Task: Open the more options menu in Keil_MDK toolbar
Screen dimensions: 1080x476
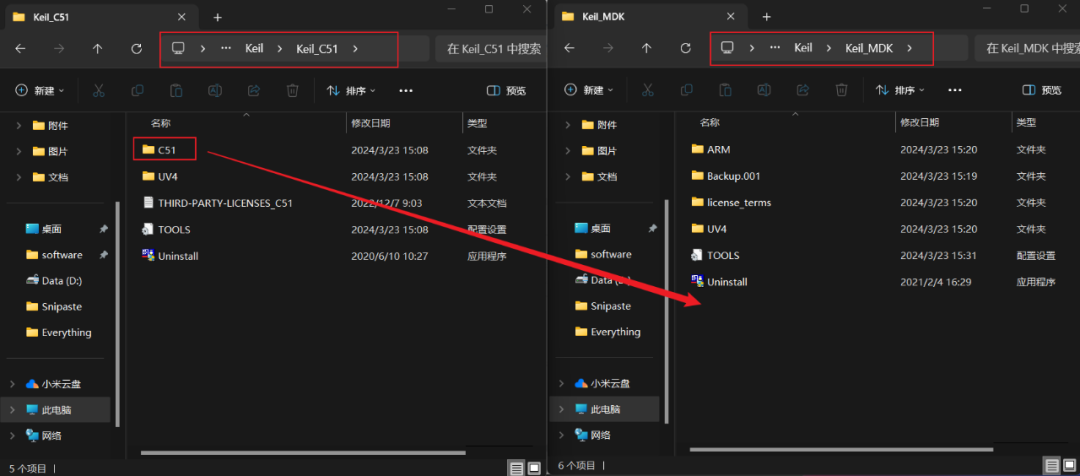Action: (955, 90)
